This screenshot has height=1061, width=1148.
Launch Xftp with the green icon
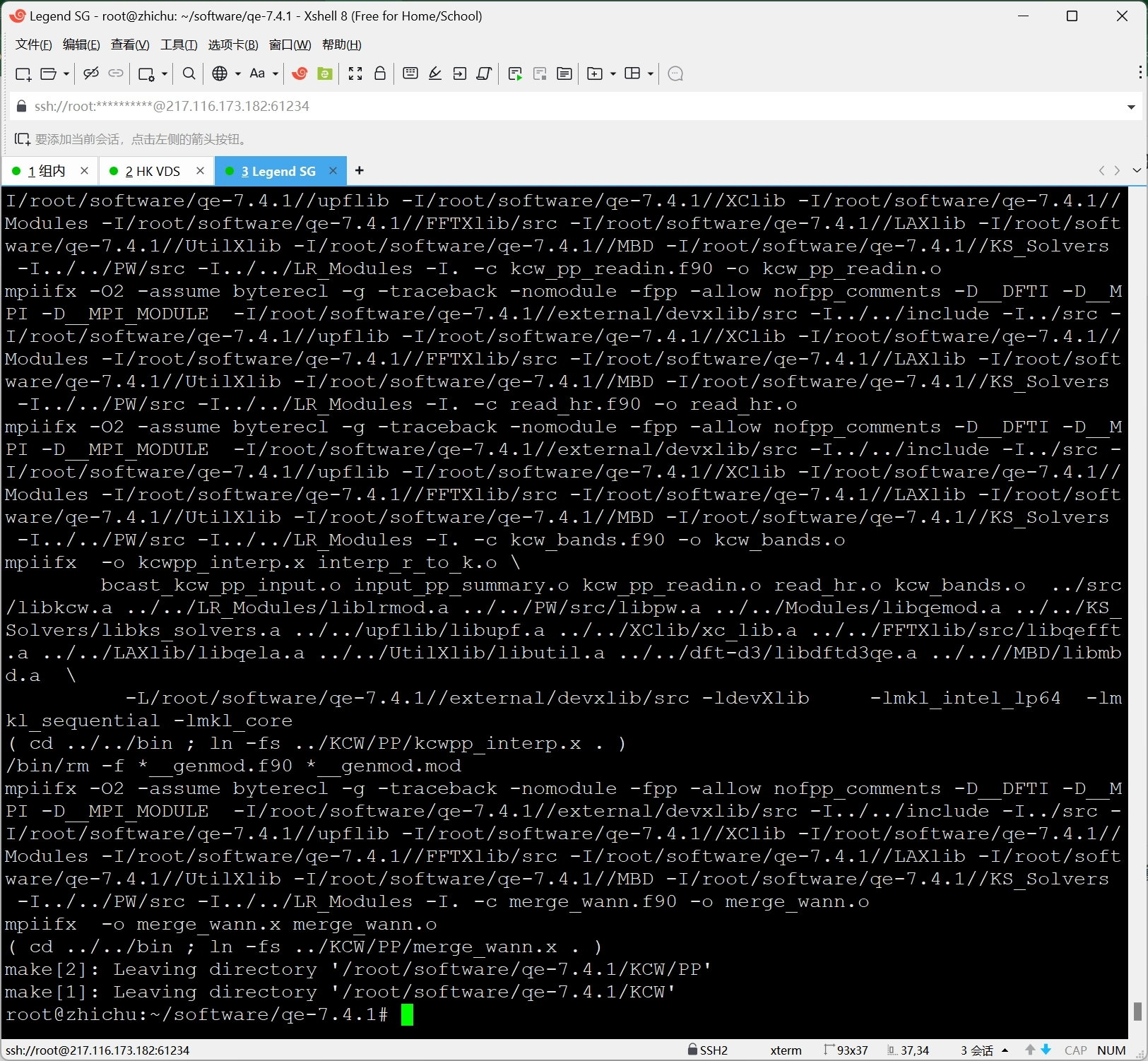(325, 73)
